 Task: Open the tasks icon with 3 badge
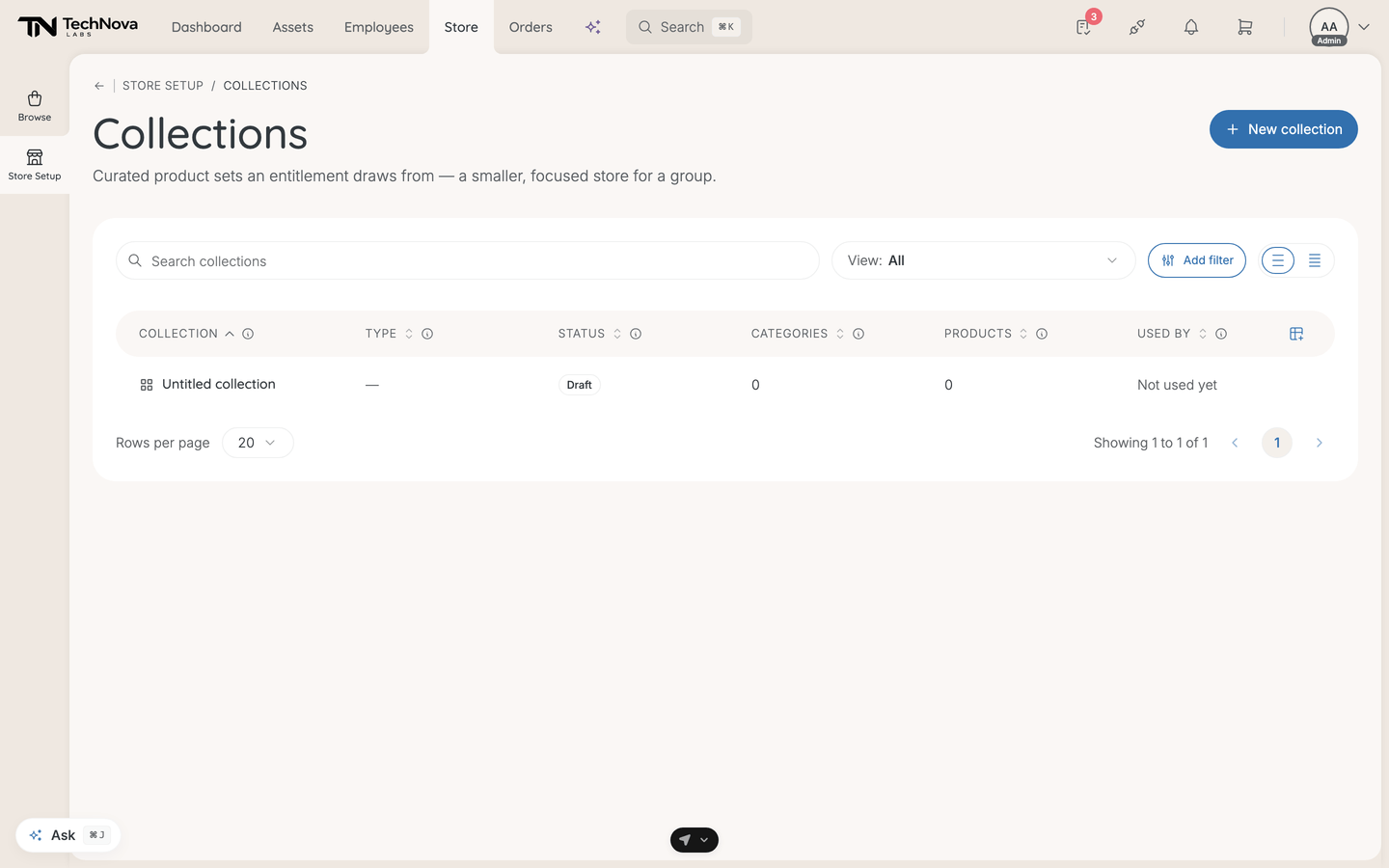pos(1084,27)
